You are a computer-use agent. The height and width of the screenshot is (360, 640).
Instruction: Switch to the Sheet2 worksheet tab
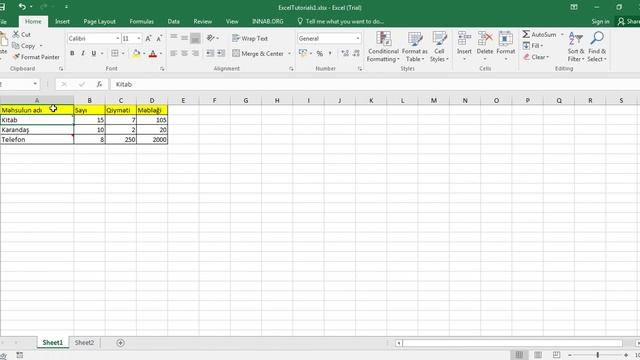[x=84, y=342]
